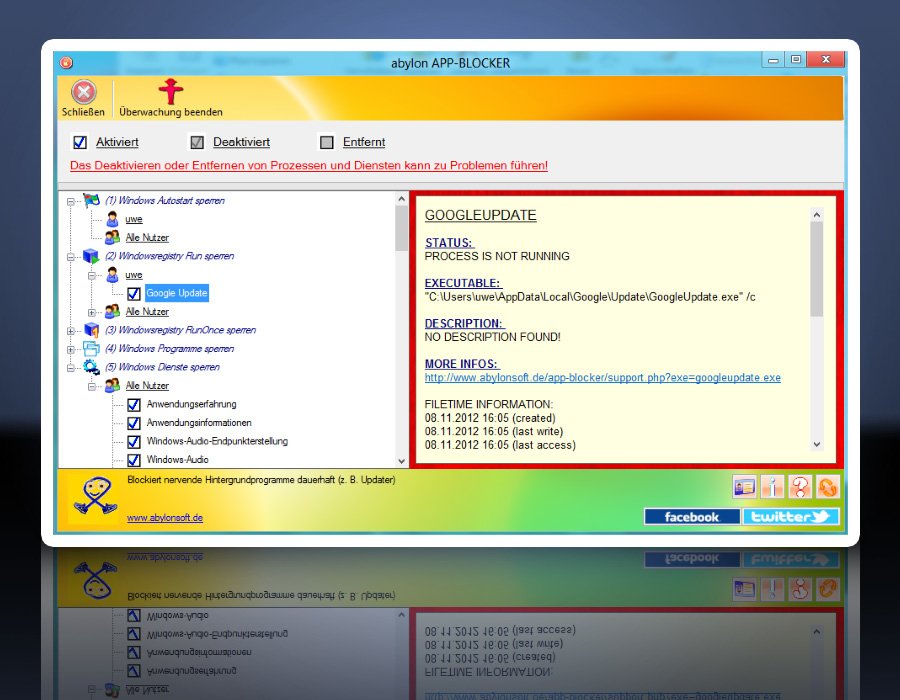Screen dimensions: 900x700
Task: Click group icon beside Alle Nutzer under Dienste
Action: [112, 386]
